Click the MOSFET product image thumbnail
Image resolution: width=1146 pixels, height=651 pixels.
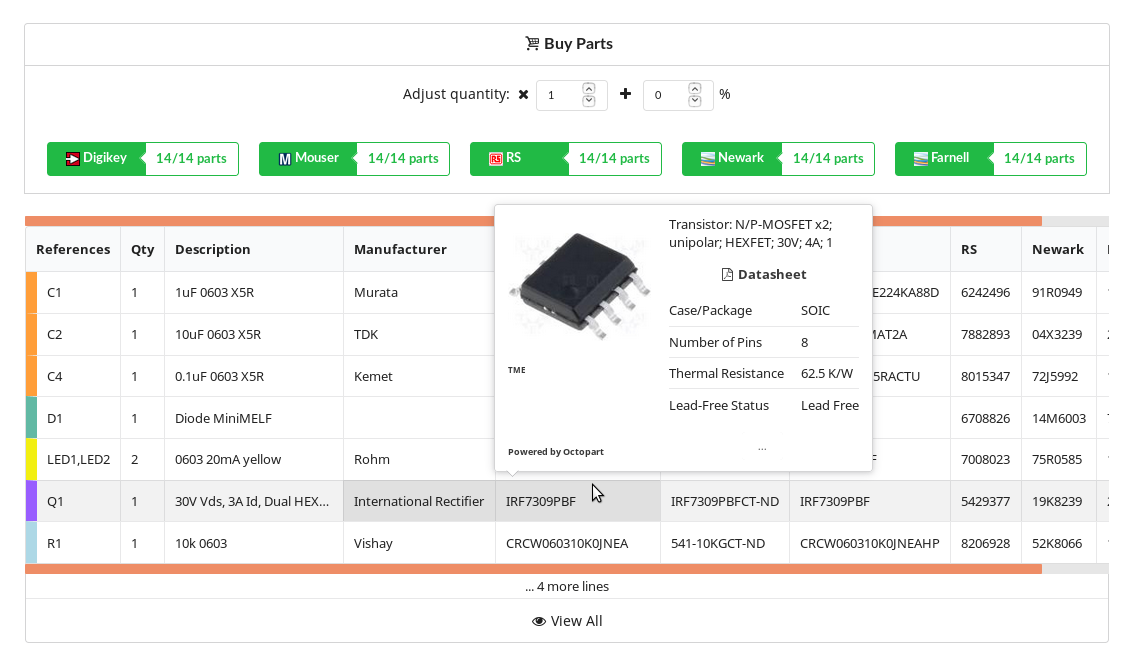(x=580, y=286)
